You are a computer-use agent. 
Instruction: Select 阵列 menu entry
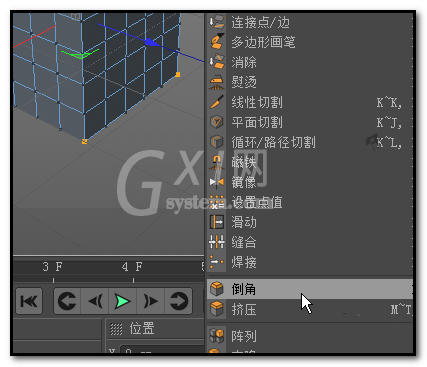(x=310, y=336)
